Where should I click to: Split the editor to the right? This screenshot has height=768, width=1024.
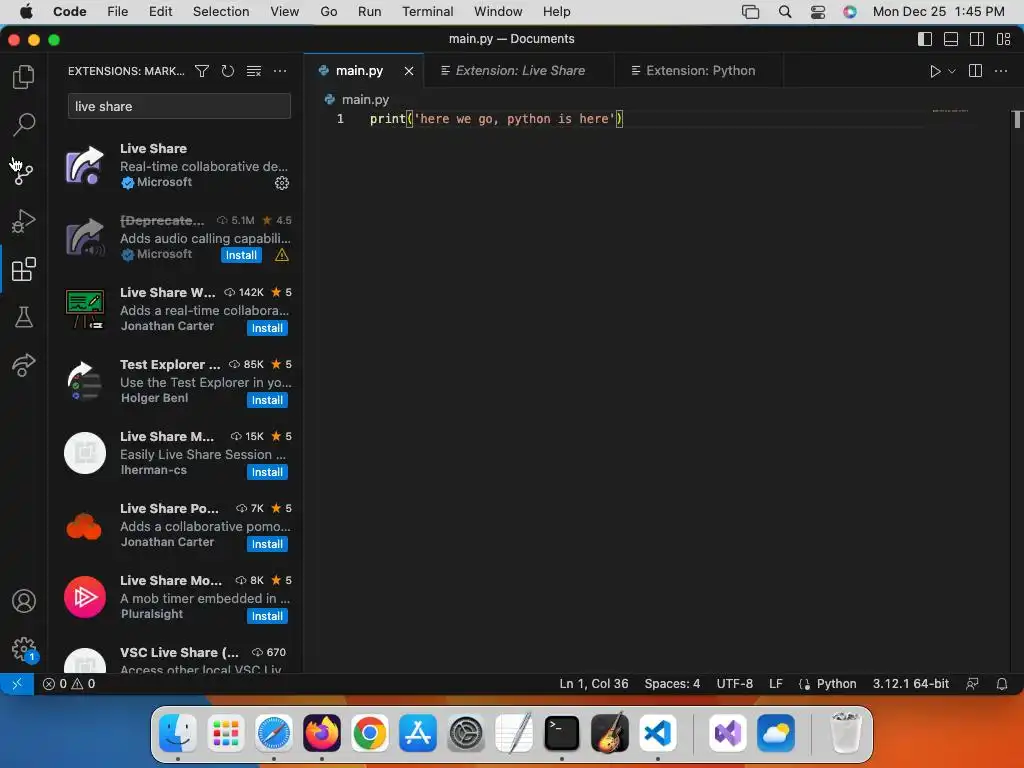click(975, 71)
